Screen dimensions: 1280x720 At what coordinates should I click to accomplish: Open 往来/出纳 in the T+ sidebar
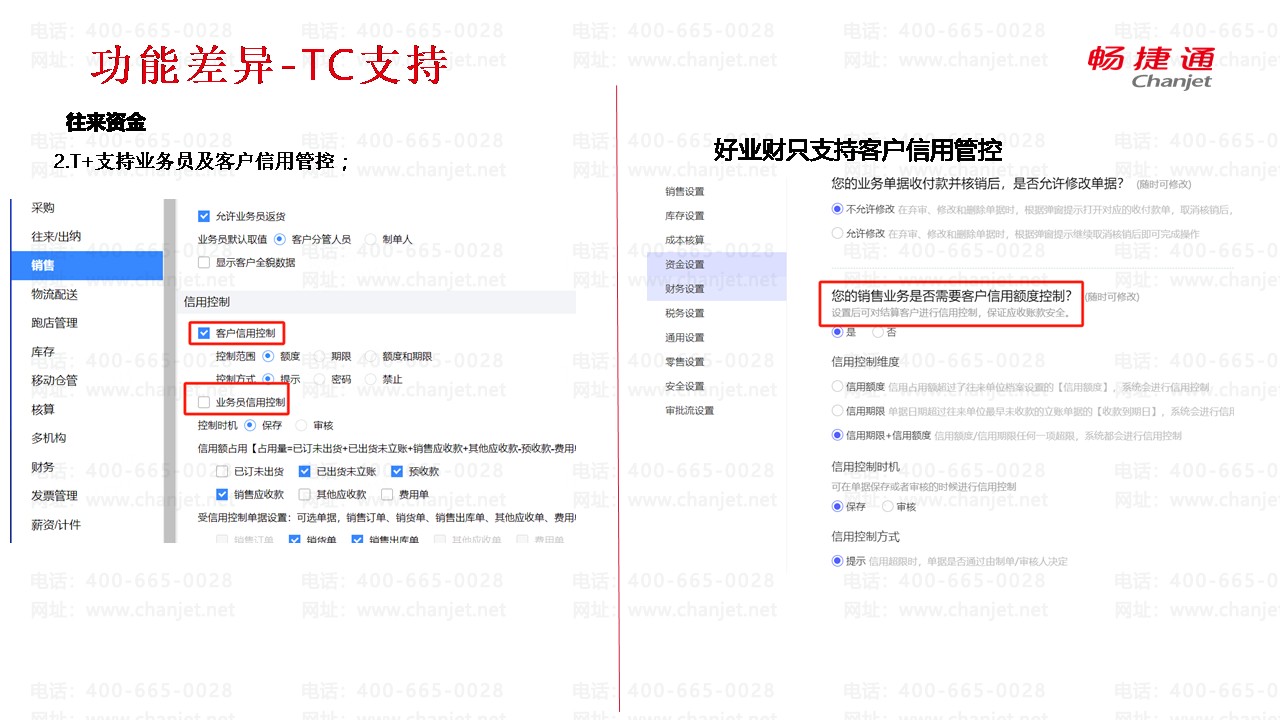click(x=56, y=236)
